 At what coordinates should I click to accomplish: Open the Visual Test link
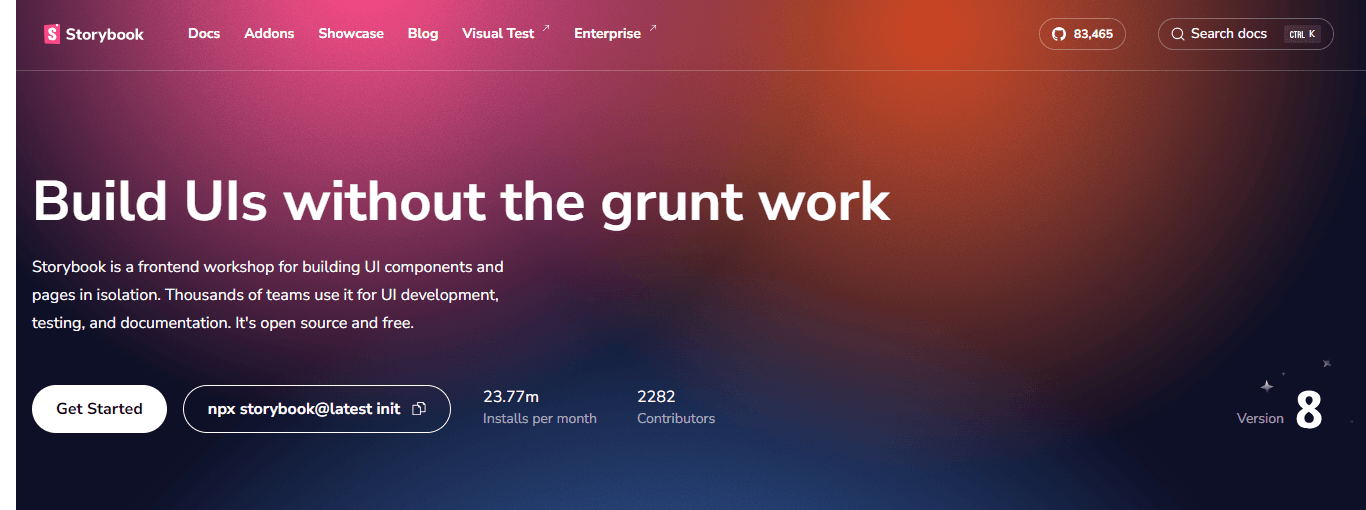tap(498, 34)
